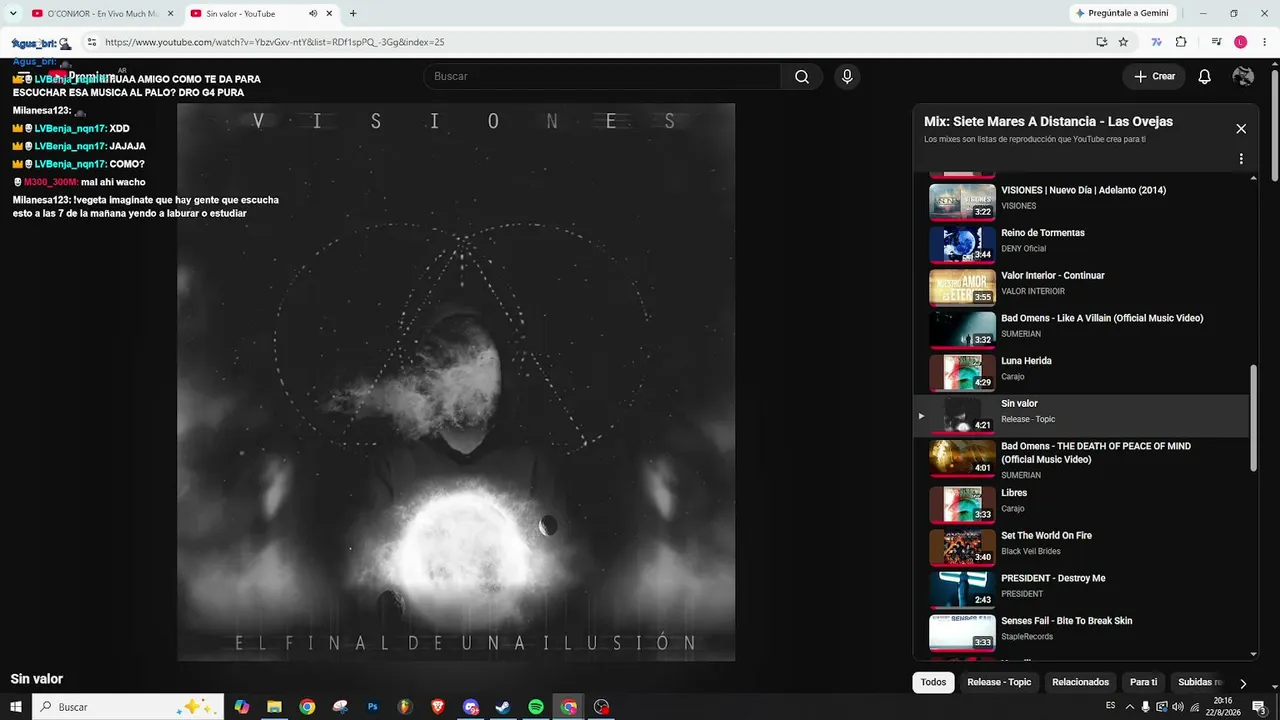Viewport: 1280px width, 720px height.
Task: Open Chrome media controls icon
Action: [1216, 42]
